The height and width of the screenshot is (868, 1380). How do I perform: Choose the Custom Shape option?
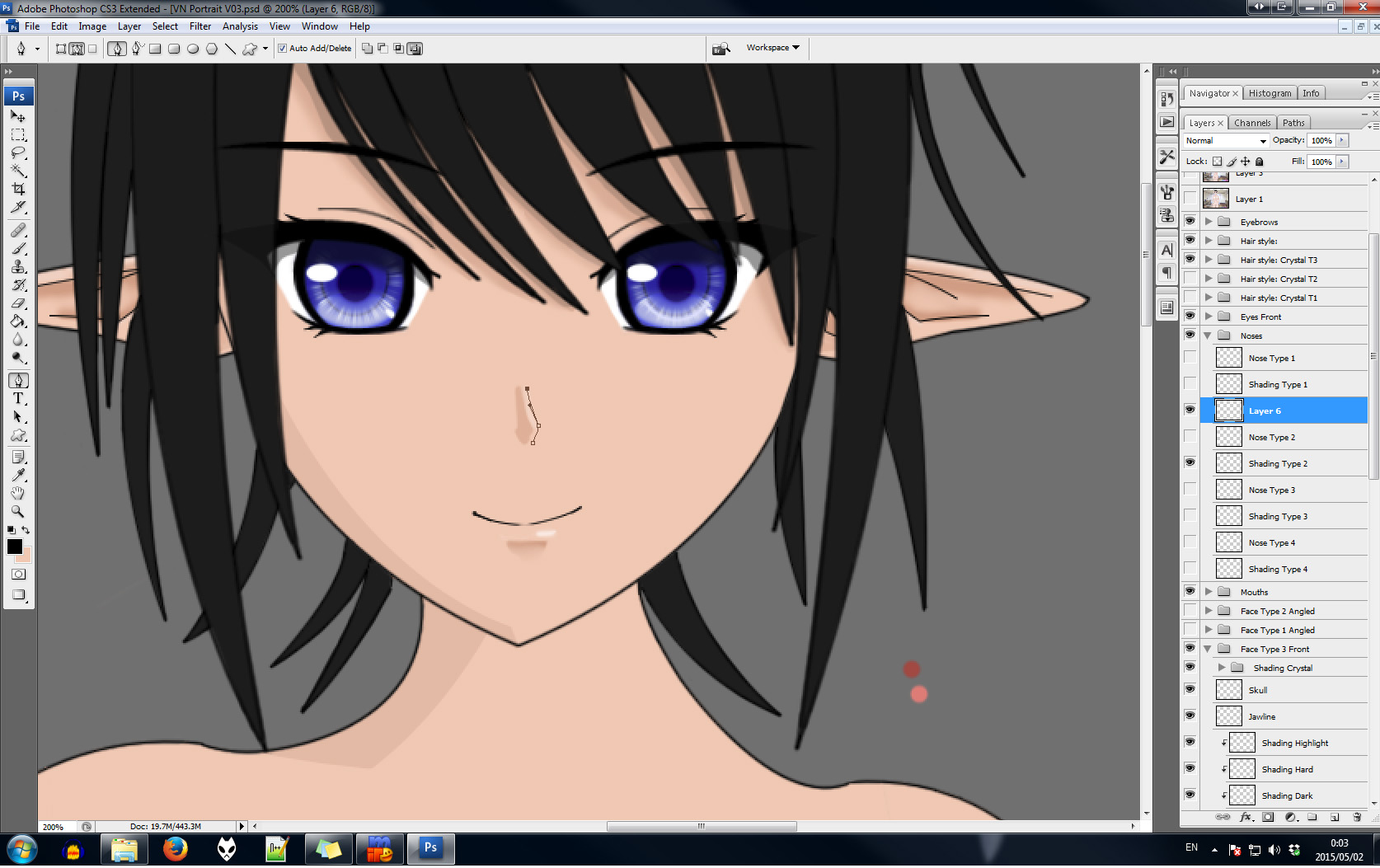tap(250, 49)
